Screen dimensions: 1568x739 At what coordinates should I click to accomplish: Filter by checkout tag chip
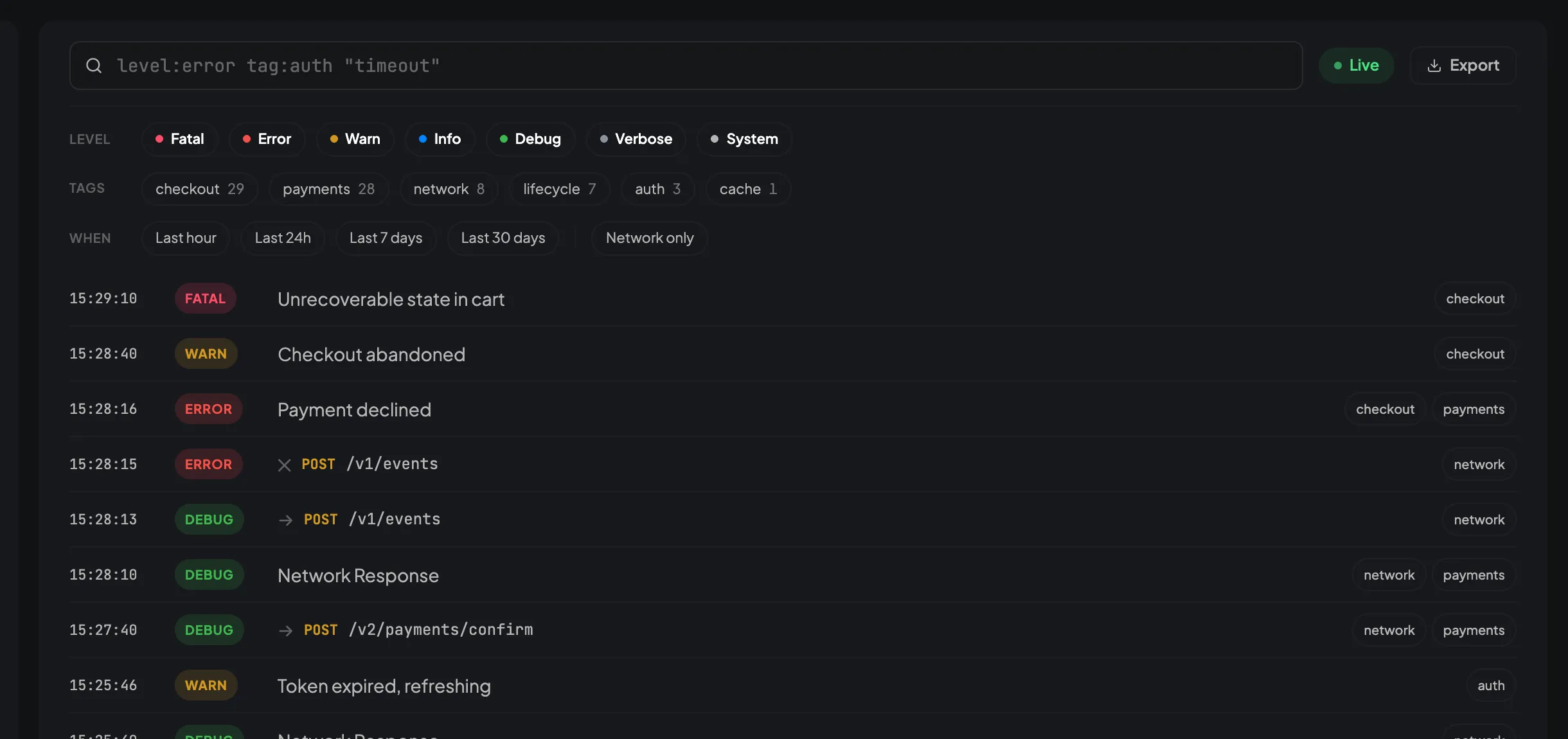click(x=200, y=189)
